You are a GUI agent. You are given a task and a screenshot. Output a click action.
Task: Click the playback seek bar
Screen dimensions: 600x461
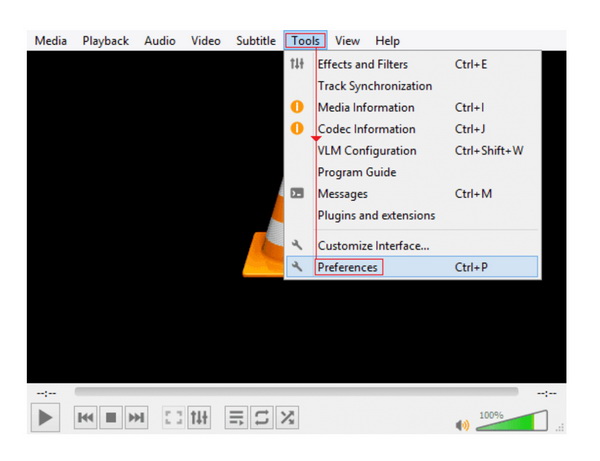click(297, 392)
